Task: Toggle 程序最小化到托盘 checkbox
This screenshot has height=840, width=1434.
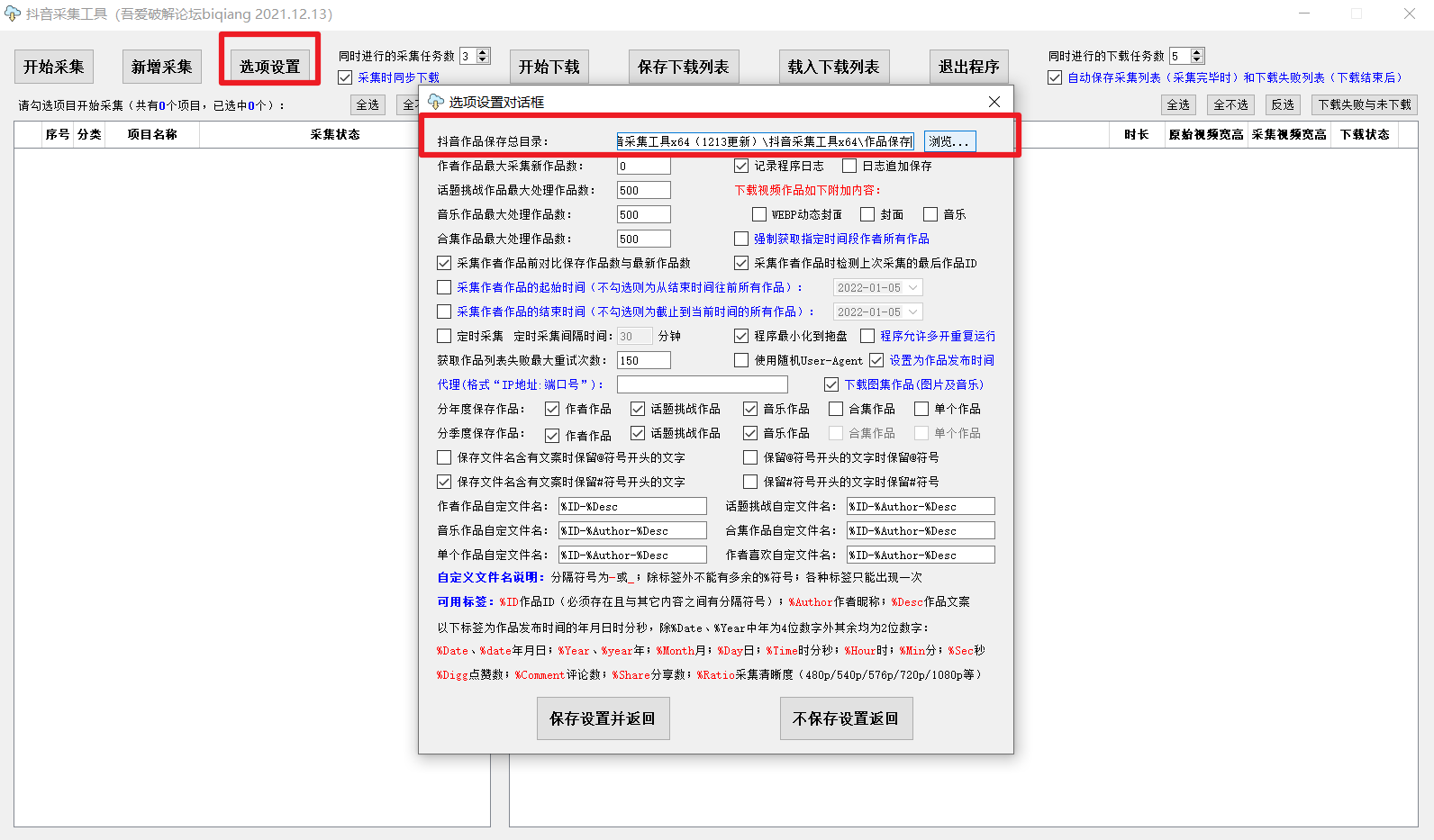Action: (x=741, y=336)
